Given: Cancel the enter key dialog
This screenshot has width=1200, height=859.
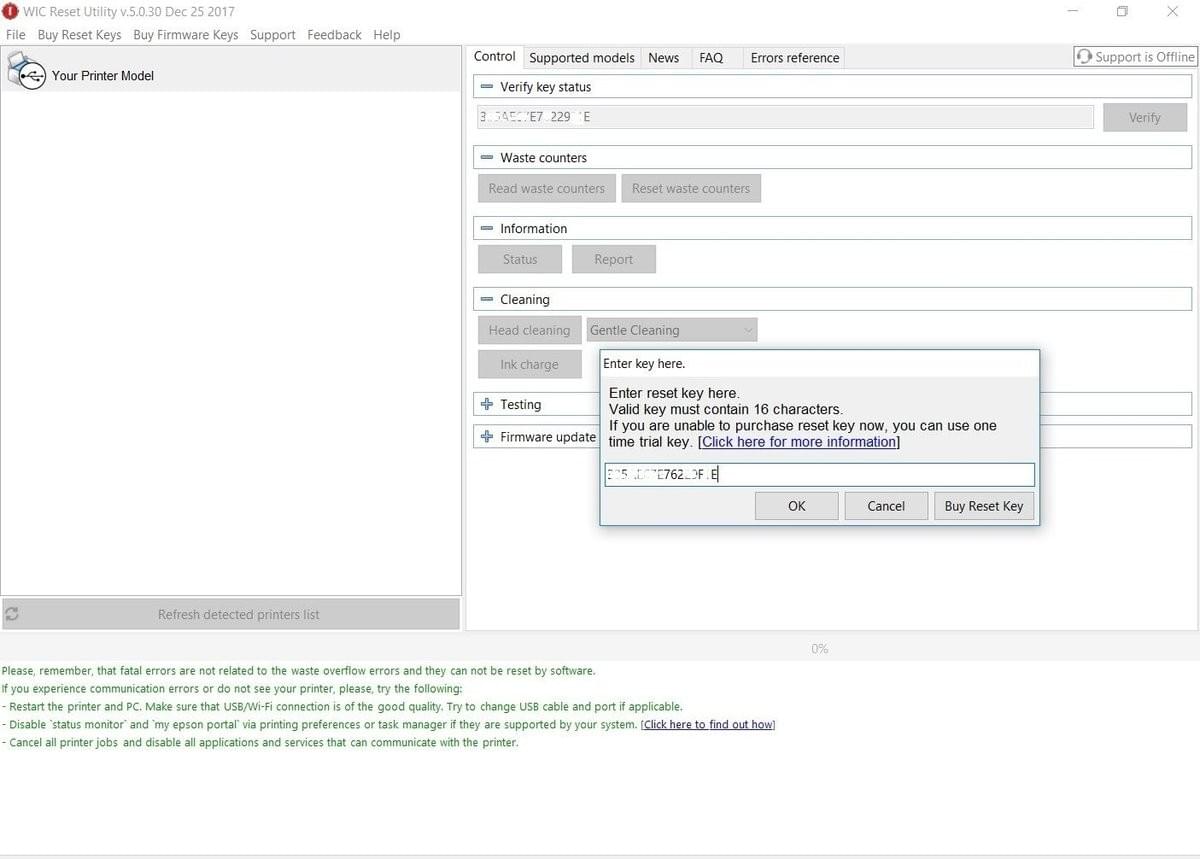Looking at the screenshot, I should 885,506.
